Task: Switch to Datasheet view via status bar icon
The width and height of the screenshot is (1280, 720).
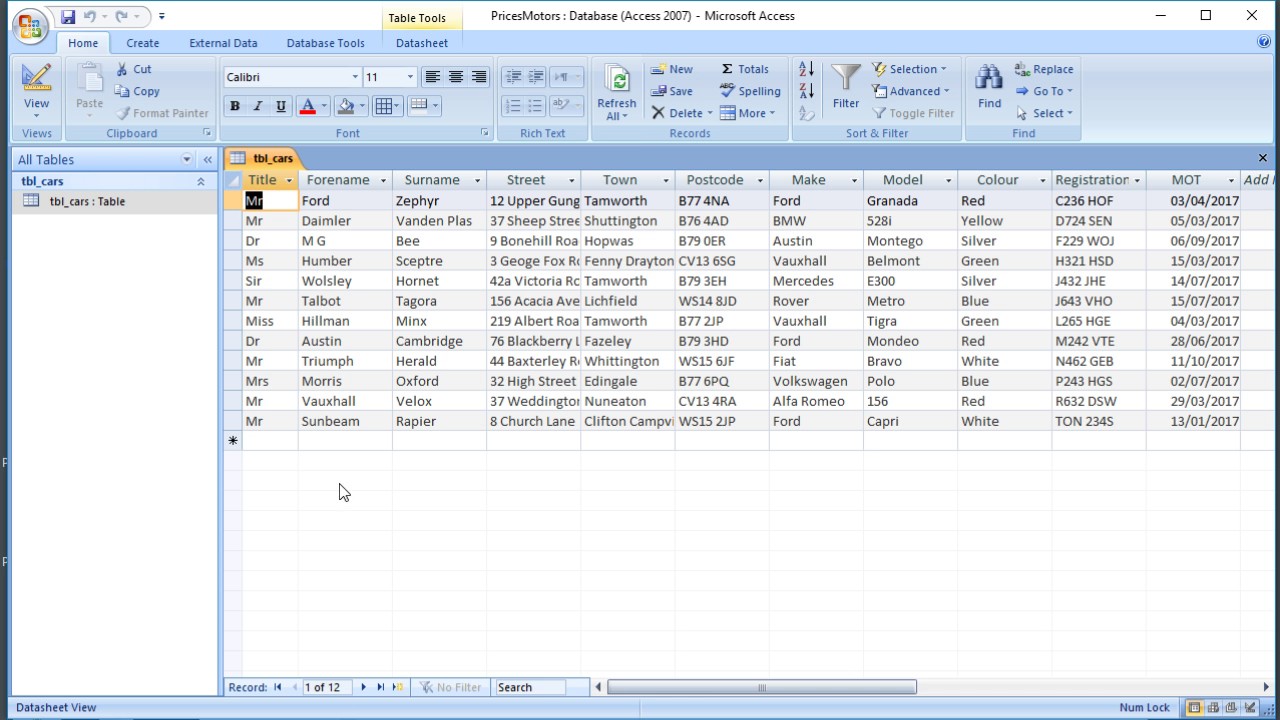Action: (x=1194, y=708)
